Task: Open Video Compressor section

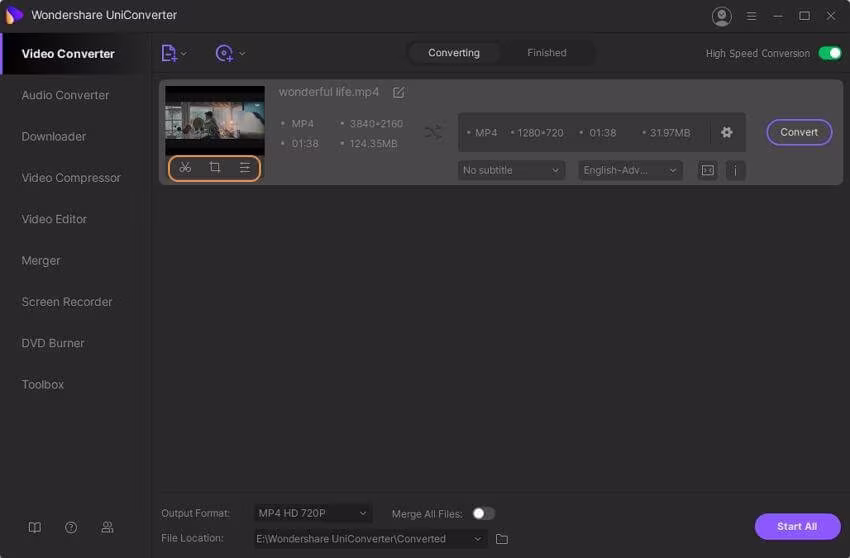Action: (71, 178)
